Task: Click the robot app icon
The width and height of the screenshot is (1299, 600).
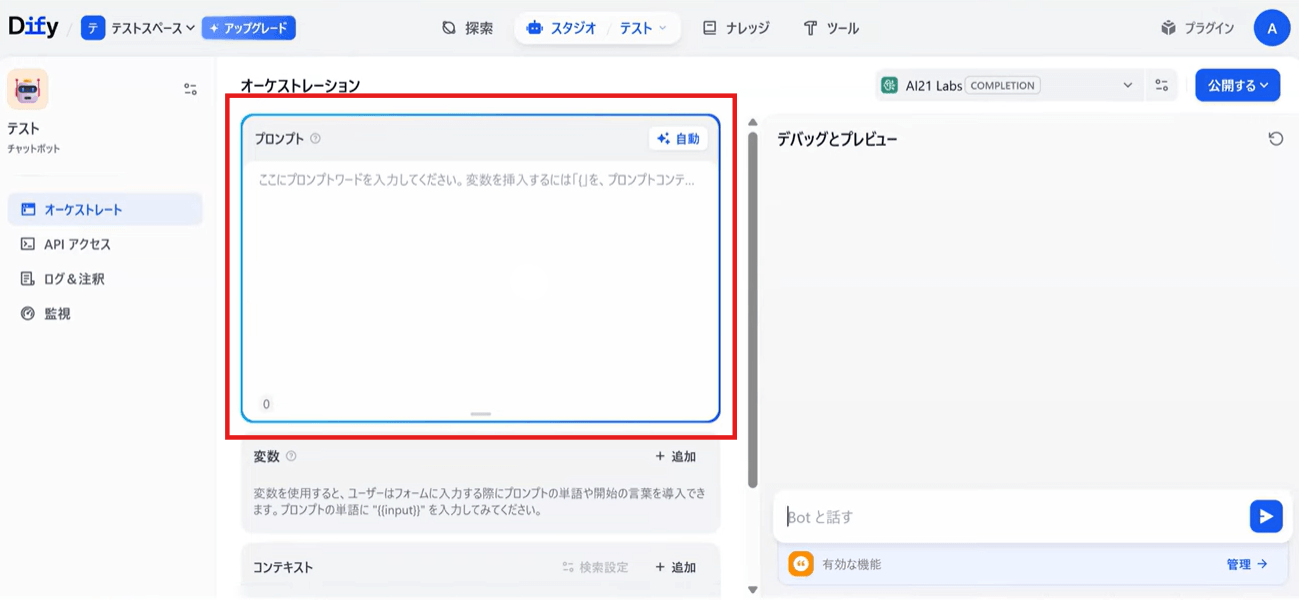Action: point(28,89)
